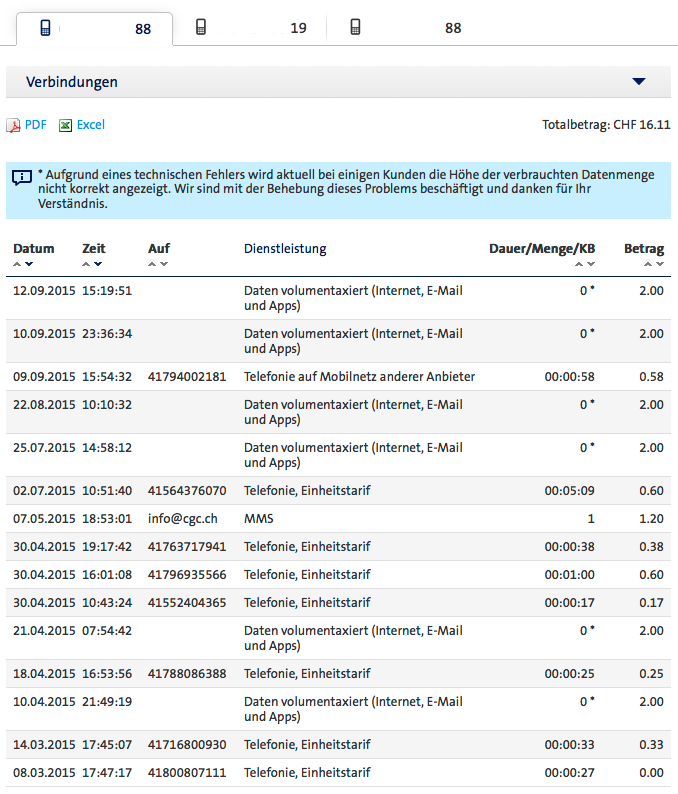Click the Betrag column header

click(x=644, y=249)
